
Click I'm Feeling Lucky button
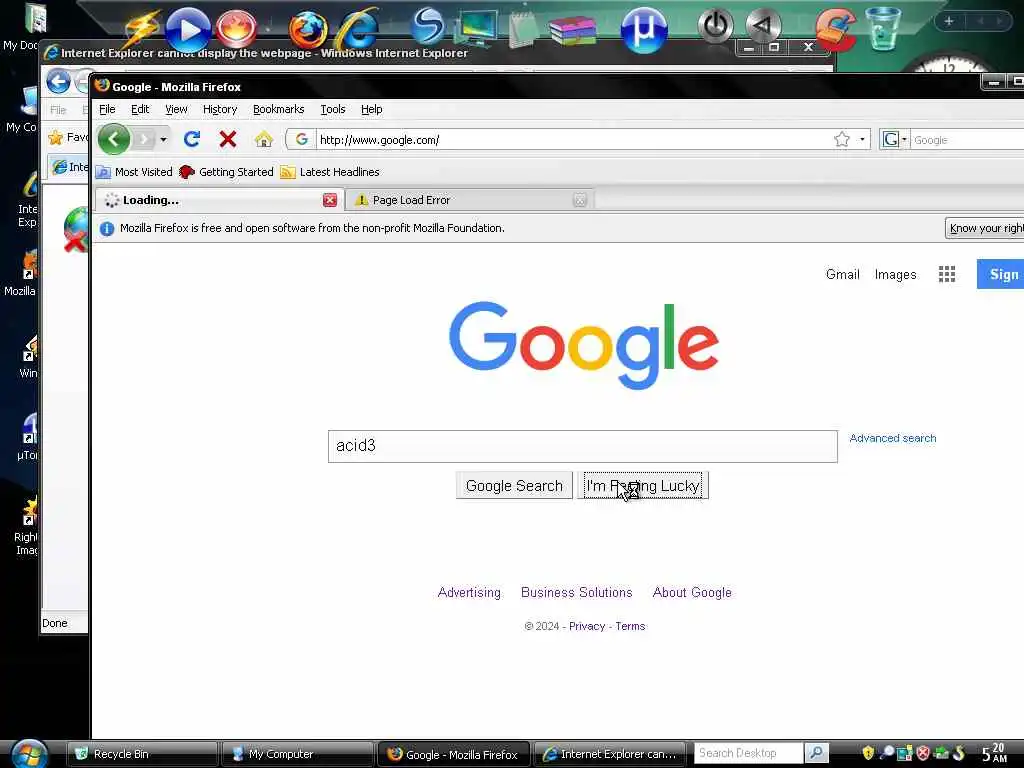coord(643,485)
